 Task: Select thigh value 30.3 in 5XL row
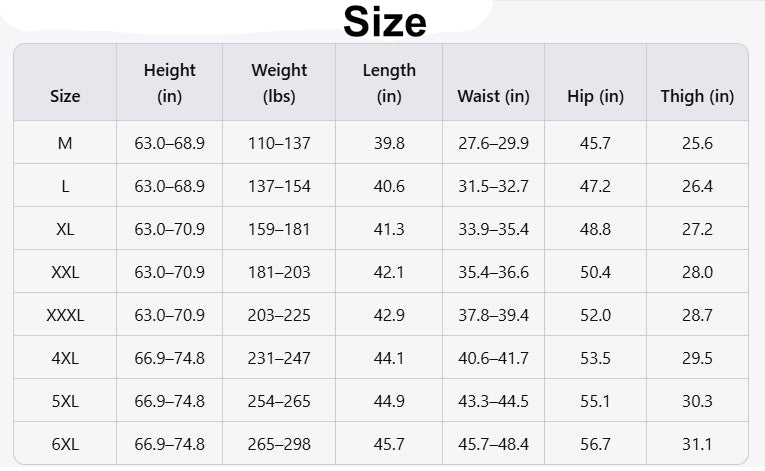pos(697,401)
